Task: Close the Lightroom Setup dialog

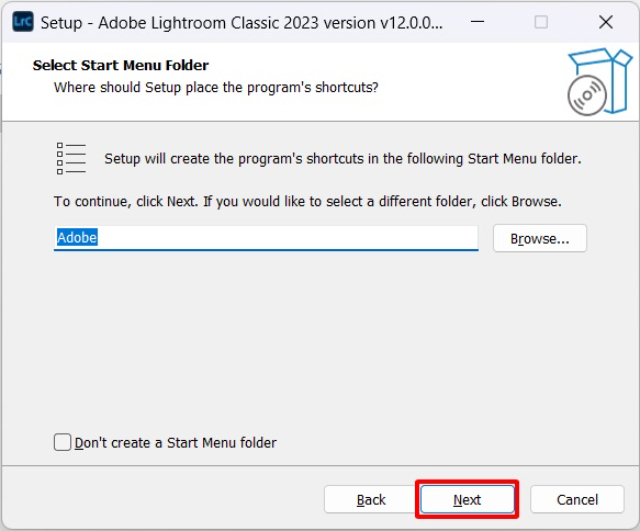Action: pos(605,22)
